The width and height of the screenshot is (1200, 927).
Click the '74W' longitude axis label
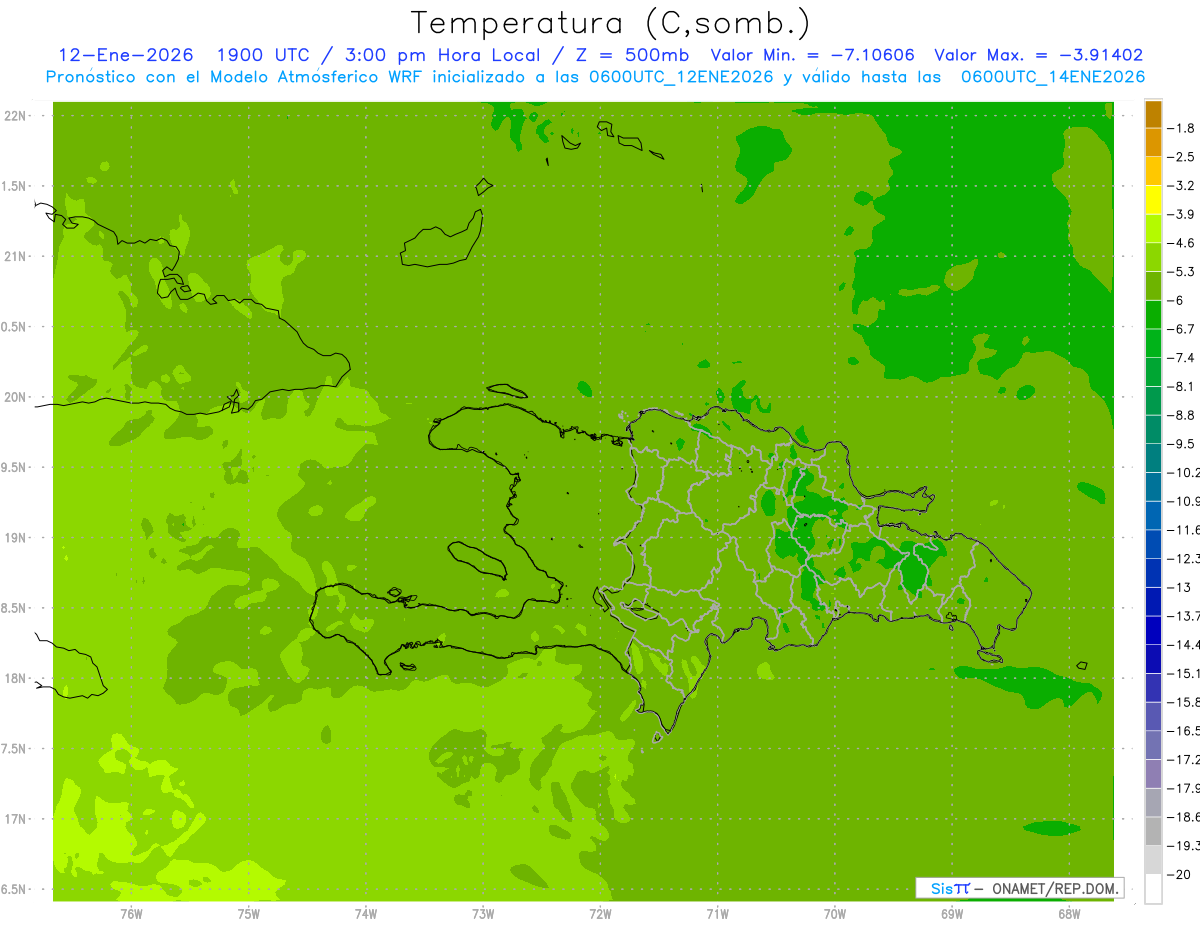pos(366,913)
